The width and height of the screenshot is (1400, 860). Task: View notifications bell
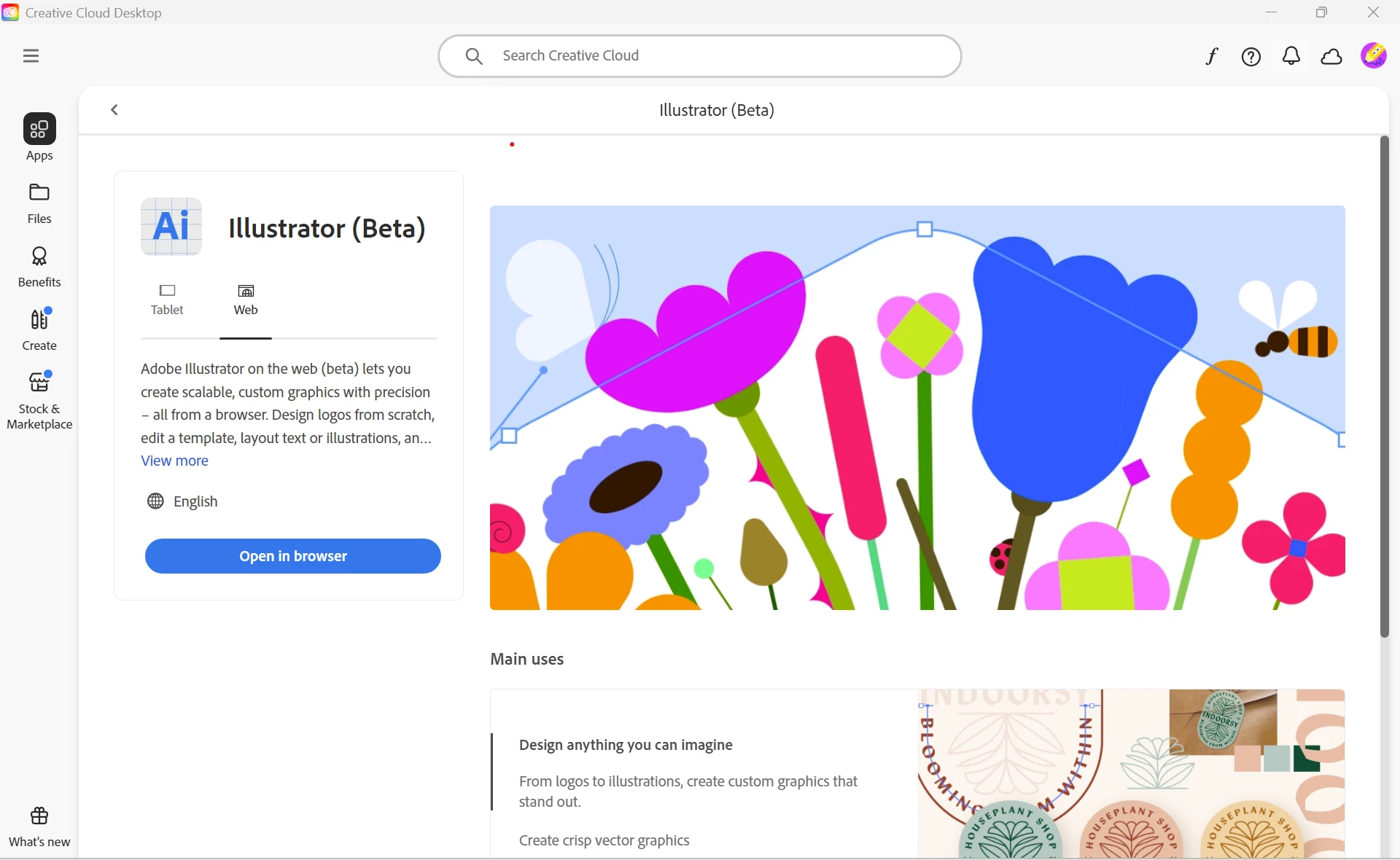click(x=1291, y=57)
